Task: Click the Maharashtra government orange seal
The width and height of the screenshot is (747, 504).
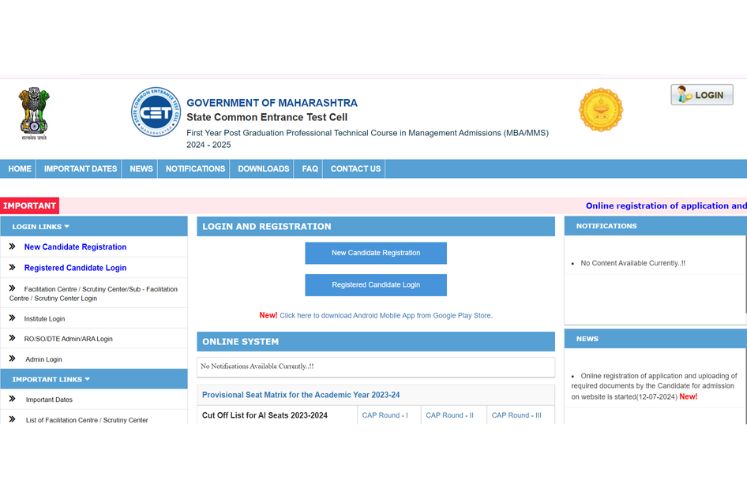Action: click(x=601, y=110)
